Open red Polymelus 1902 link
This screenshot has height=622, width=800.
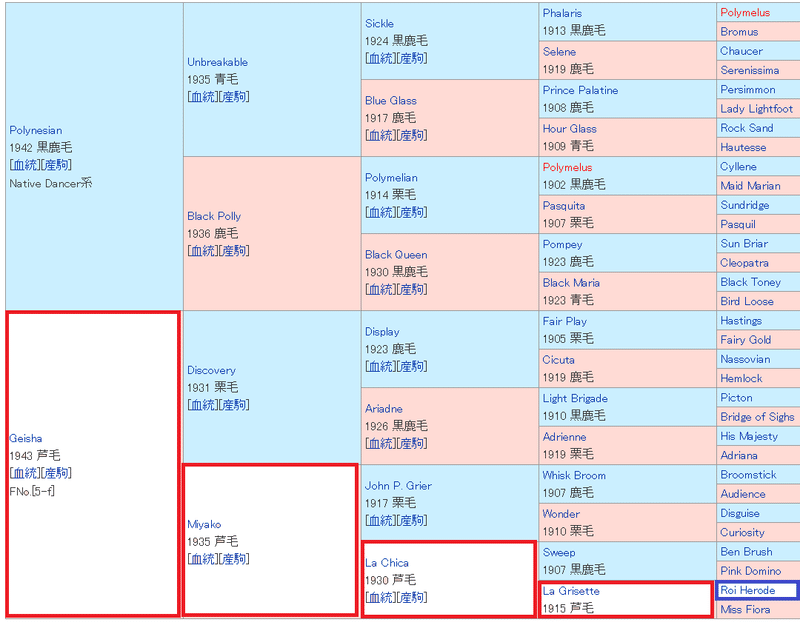click(x=567, y=167)
